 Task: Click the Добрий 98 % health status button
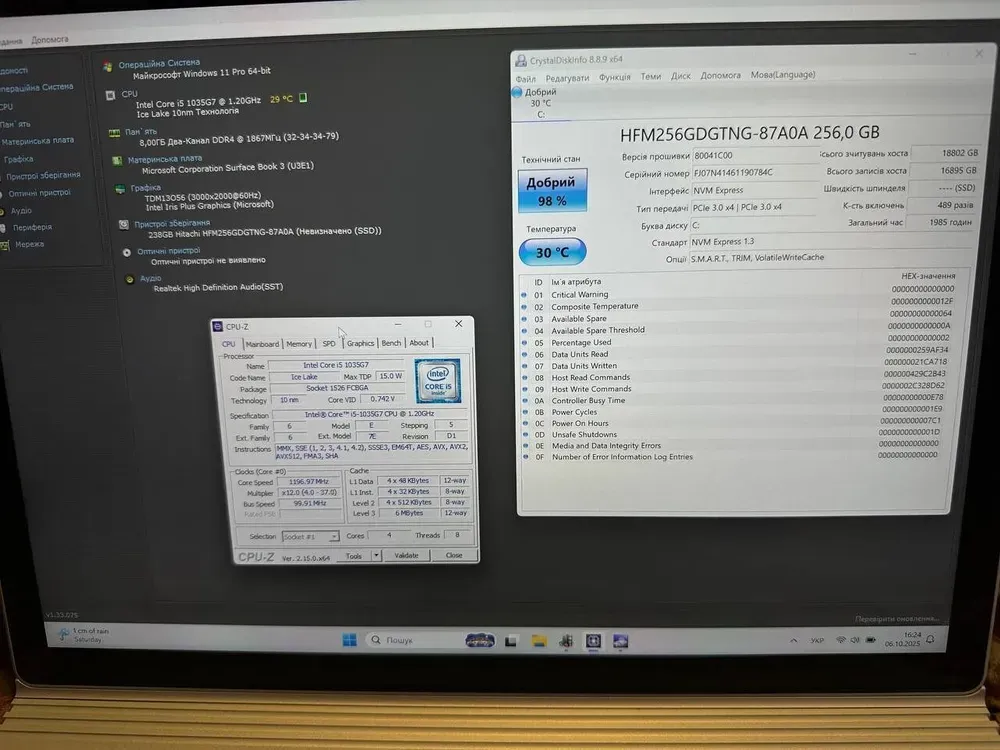[x=552, y=190]
